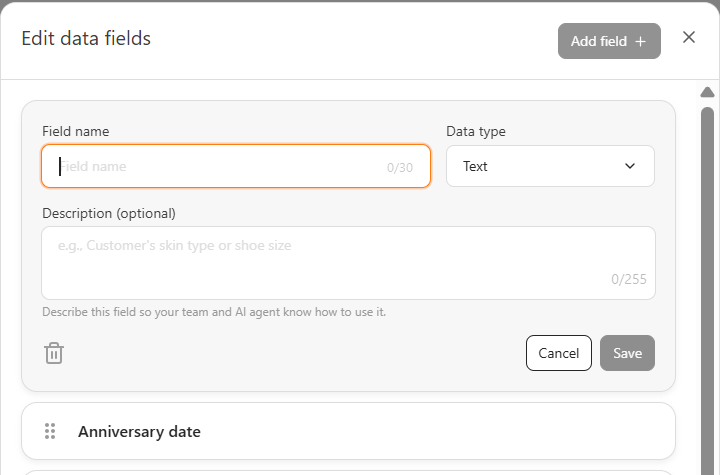
Task: Click inside the Description text area
Action: point(348,263)
